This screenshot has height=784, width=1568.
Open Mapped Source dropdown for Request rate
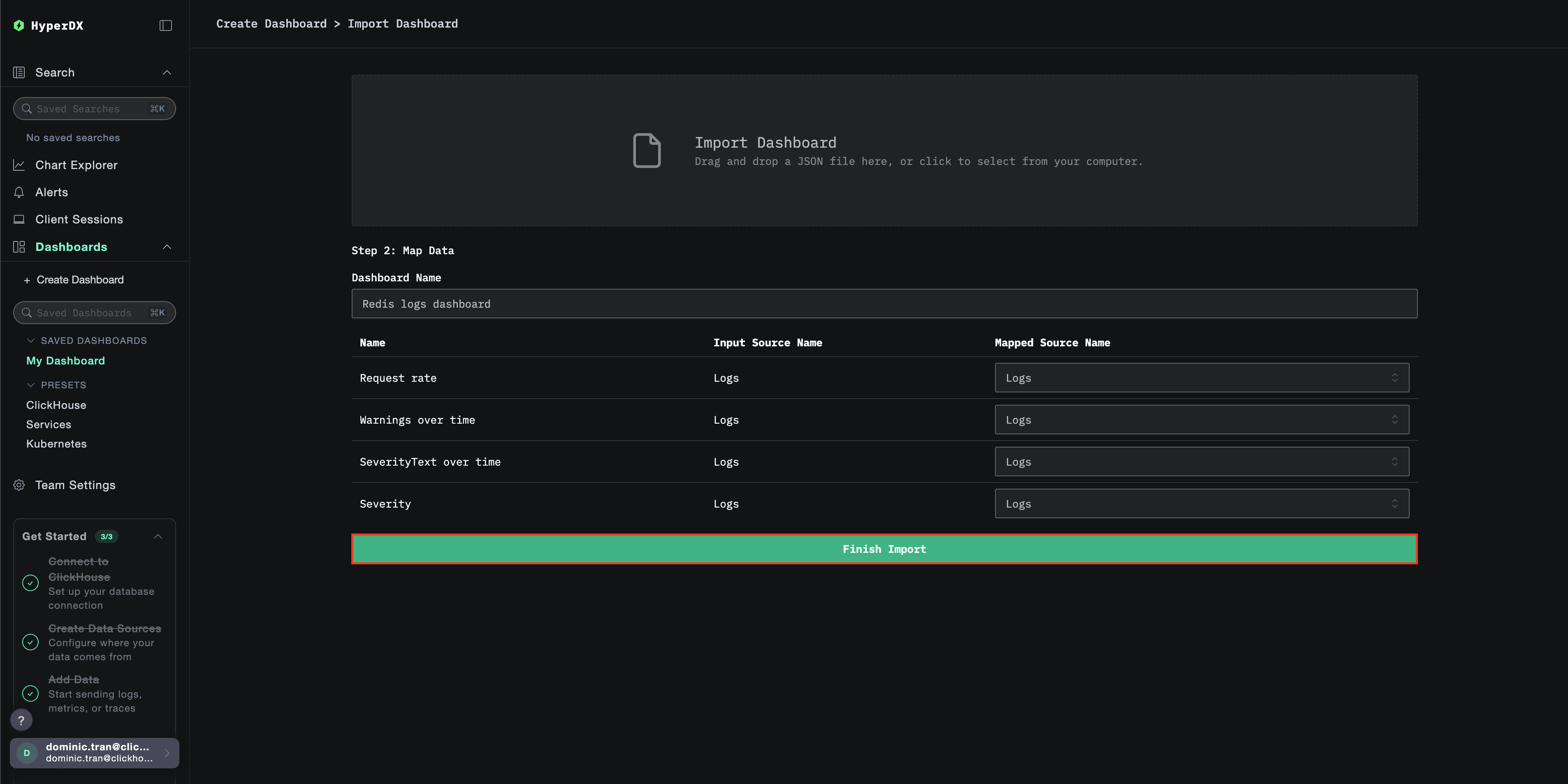point(1201,378)
